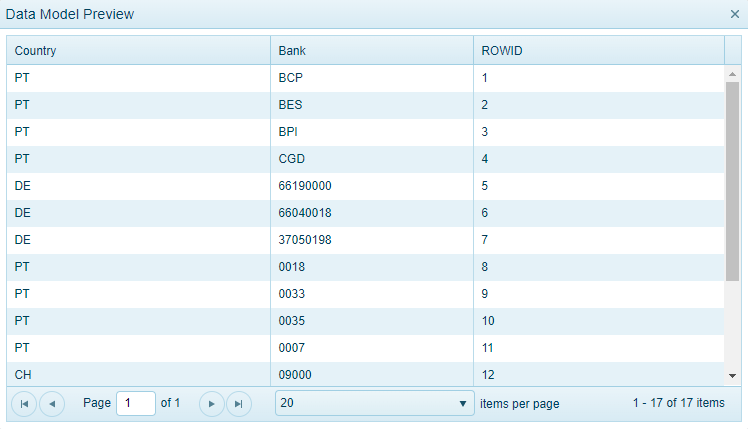Go to the next page
748x429 pixels.
[210, 403]
